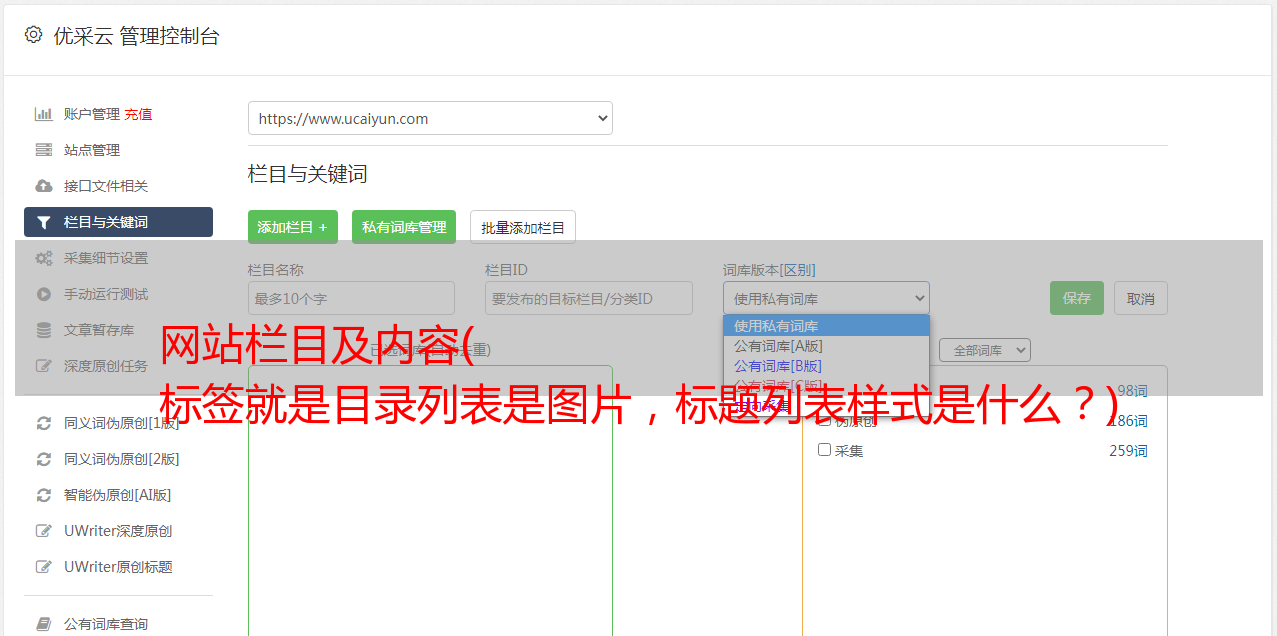Click the green 保存 button
This screenshot has height=636, width=1277.
1077,298
